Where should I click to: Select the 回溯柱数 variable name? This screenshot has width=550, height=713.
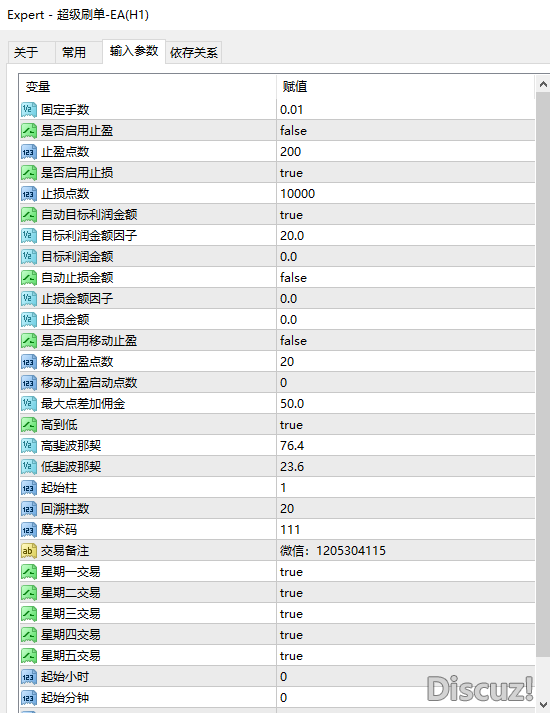pyautogui.click(x=65, y=509)
